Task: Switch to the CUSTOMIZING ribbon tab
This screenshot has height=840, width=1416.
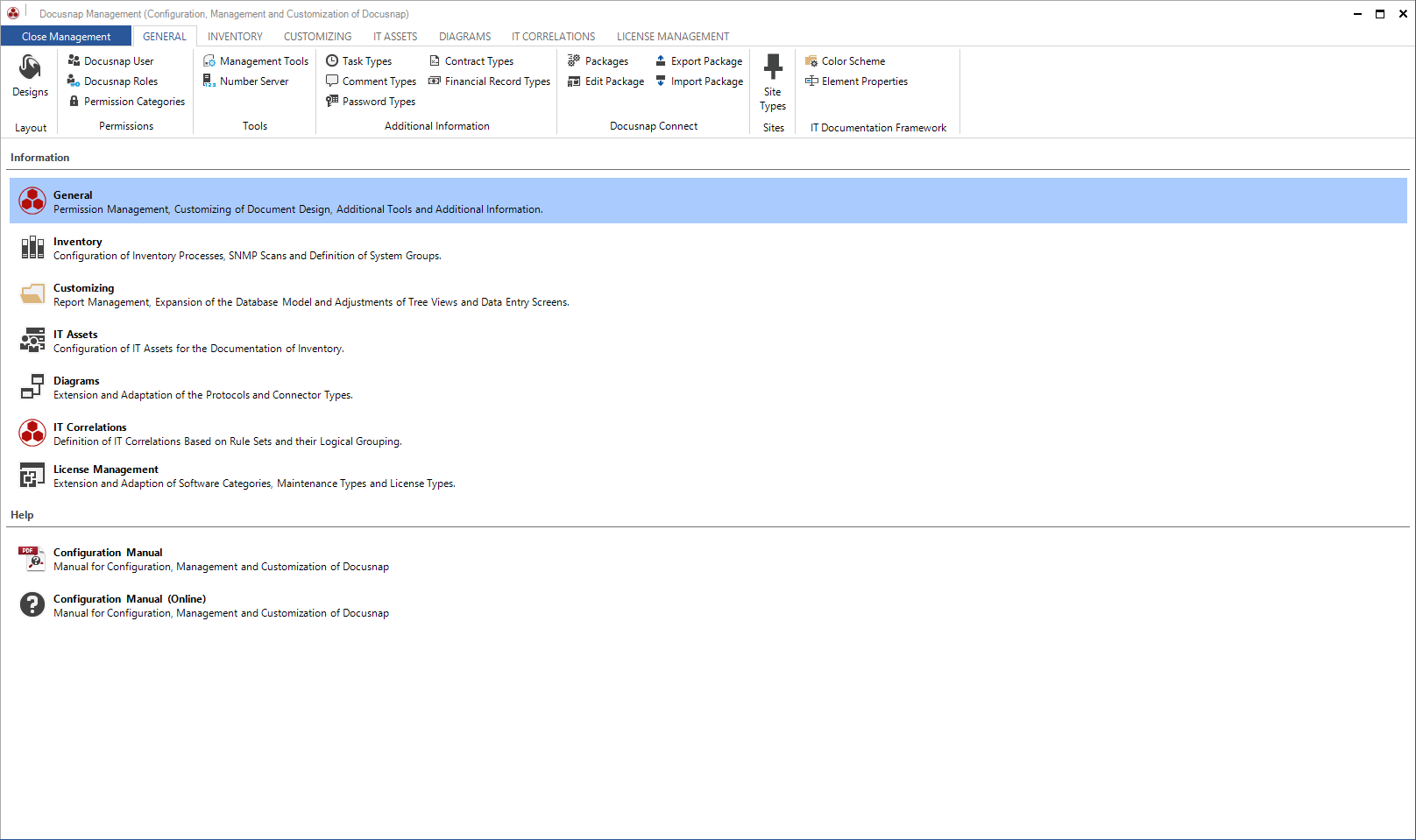Action: (x=317, y=37)
